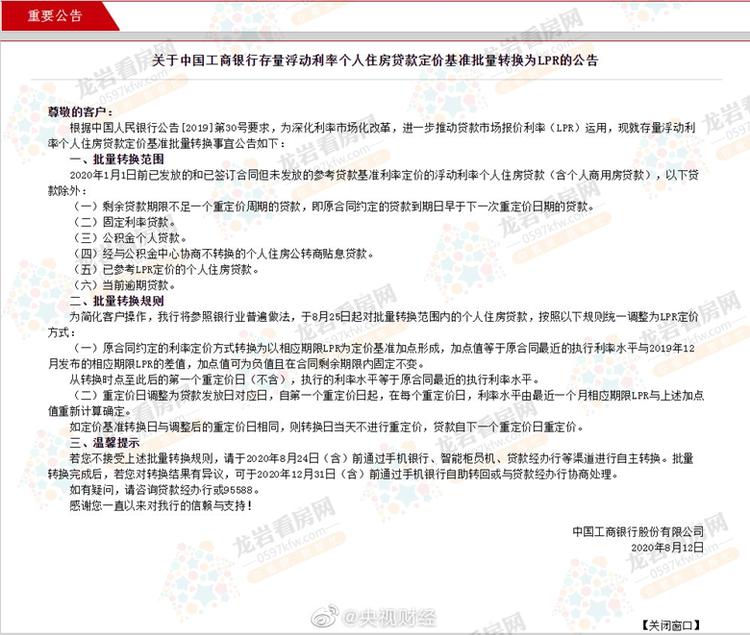
Task: Select heading 二、批量转换规则
Action: [x=117, y=301]
